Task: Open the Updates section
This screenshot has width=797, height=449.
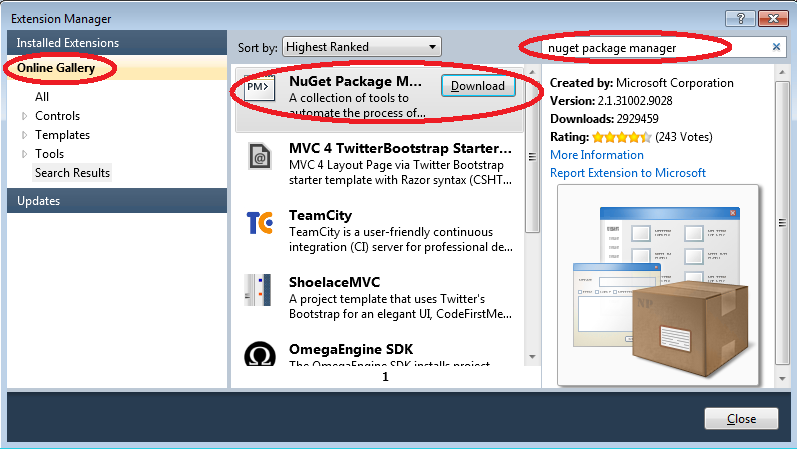Action: pos(117,201)
